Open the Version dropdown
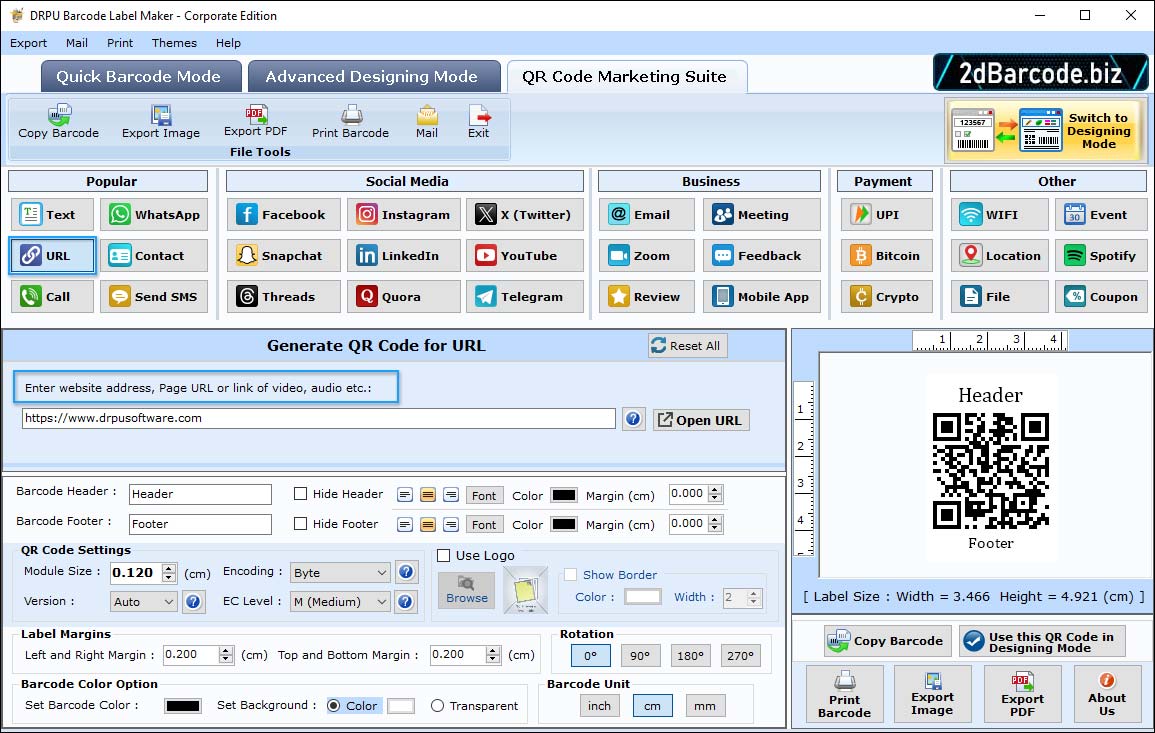This screenshot has width=1155, height=733. point(143,602)
